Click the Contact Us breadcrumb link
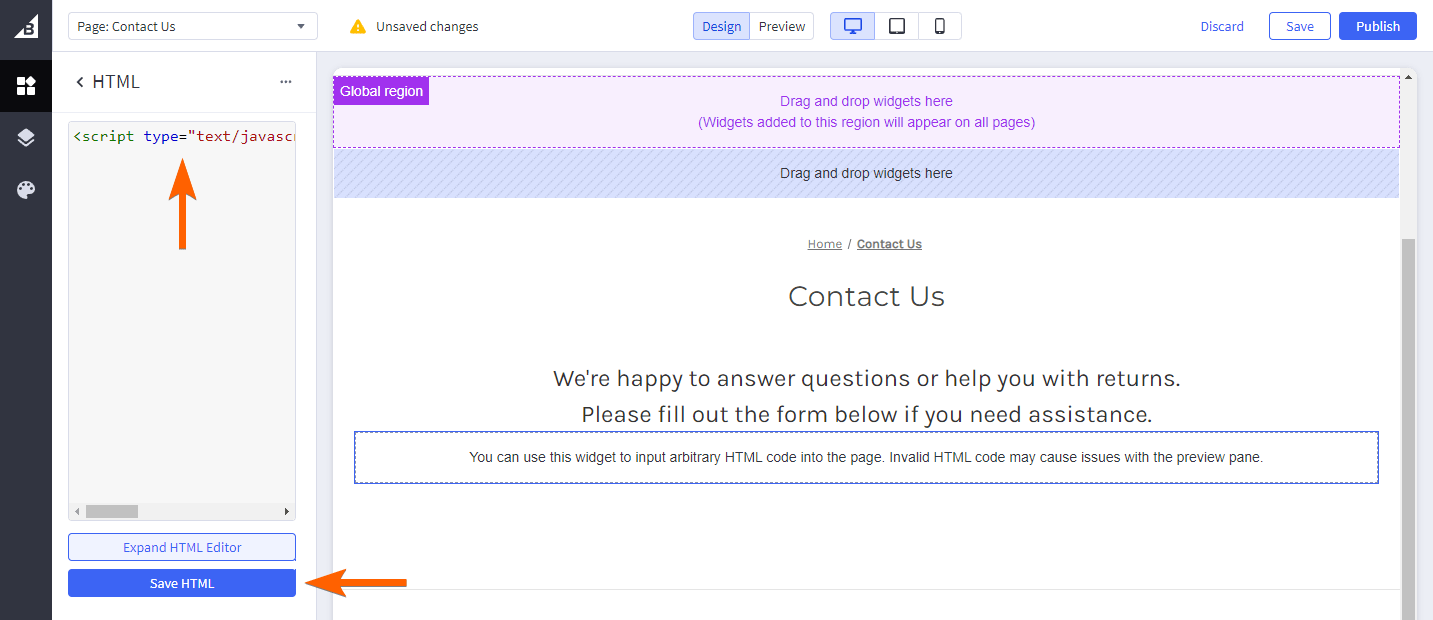 (889, 244)
